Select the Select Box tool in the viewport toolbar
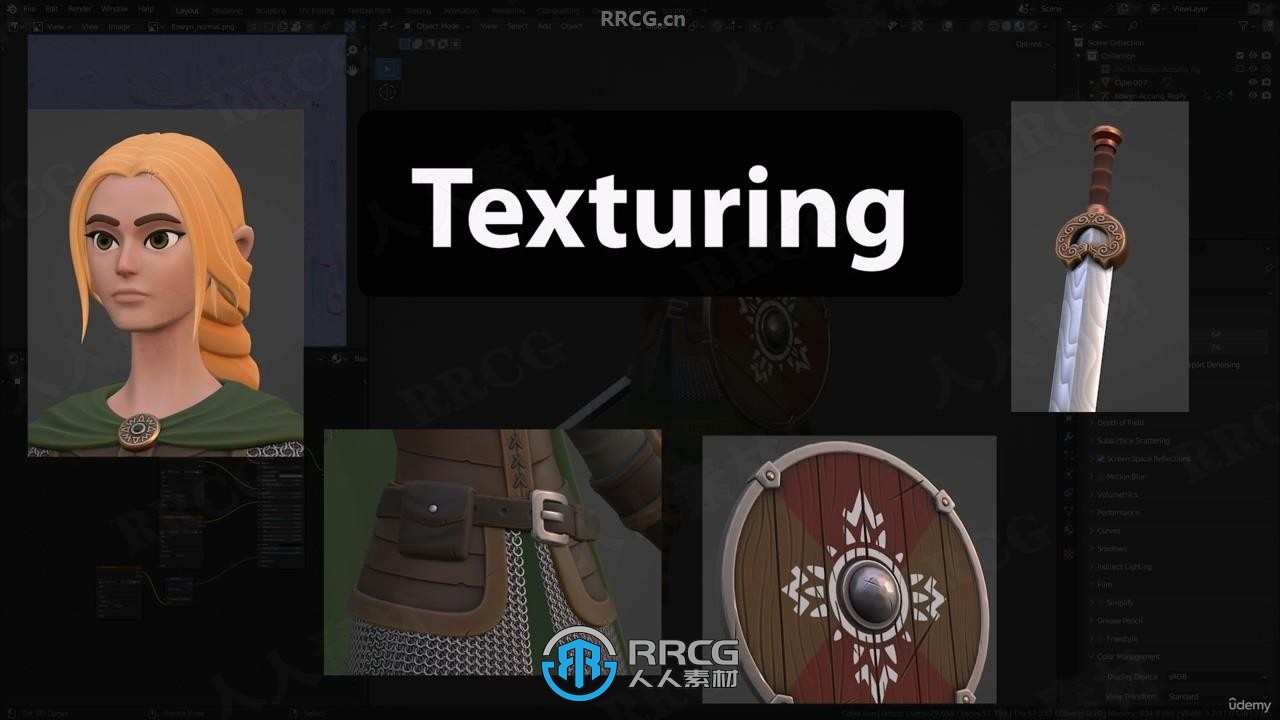Screen dimensions: 1280x720 coord(387,68)
